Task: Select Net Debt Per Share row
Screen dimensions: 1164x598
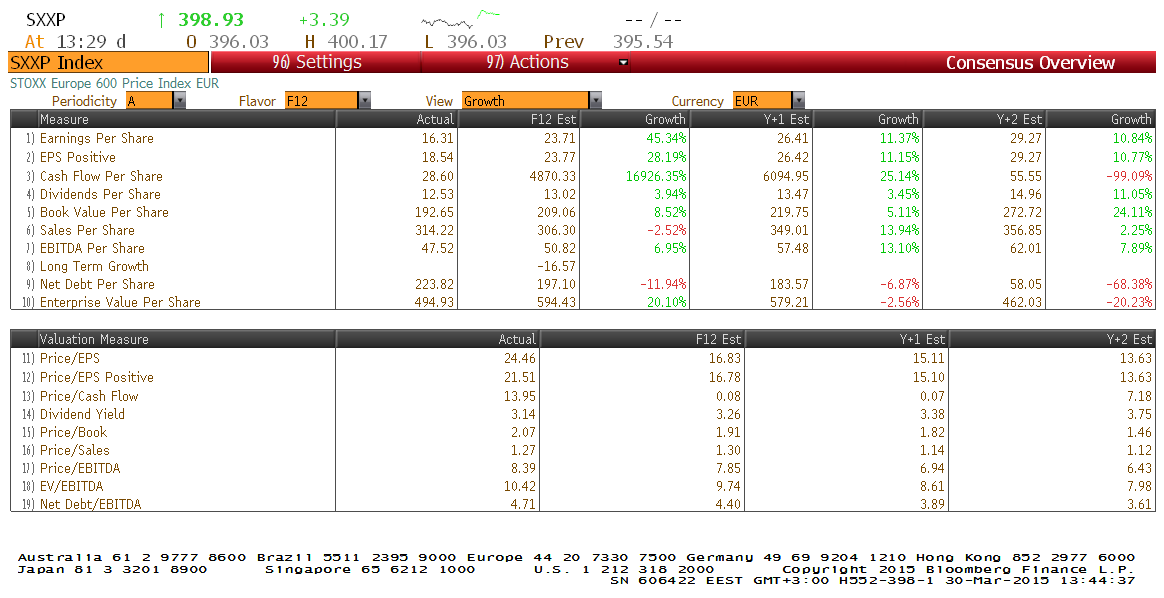Action: (583, 284)
